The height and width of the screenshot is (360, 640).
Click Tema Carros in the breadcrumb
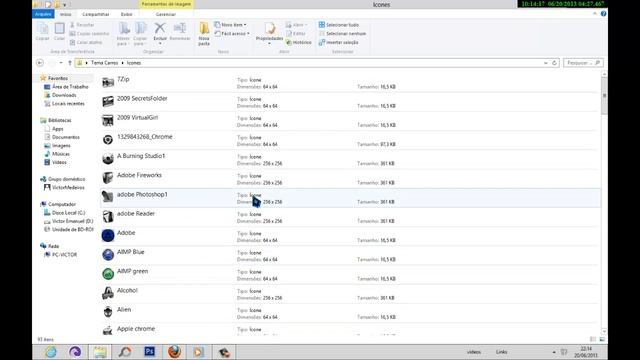pos(104,63)
